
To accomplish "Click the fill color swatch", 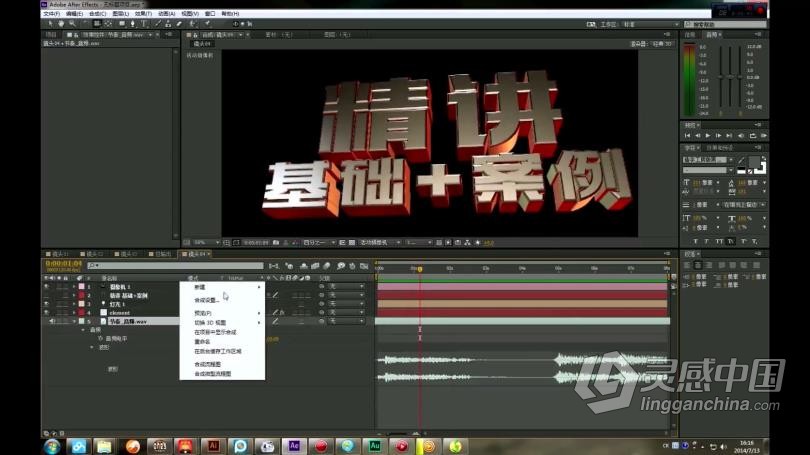I will (x=753, y=162).
